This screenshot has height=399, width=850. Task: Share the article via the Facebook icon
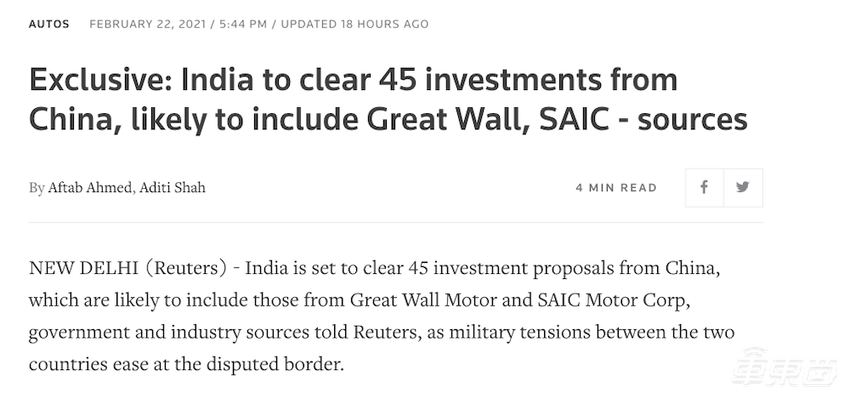pos(704,188)
